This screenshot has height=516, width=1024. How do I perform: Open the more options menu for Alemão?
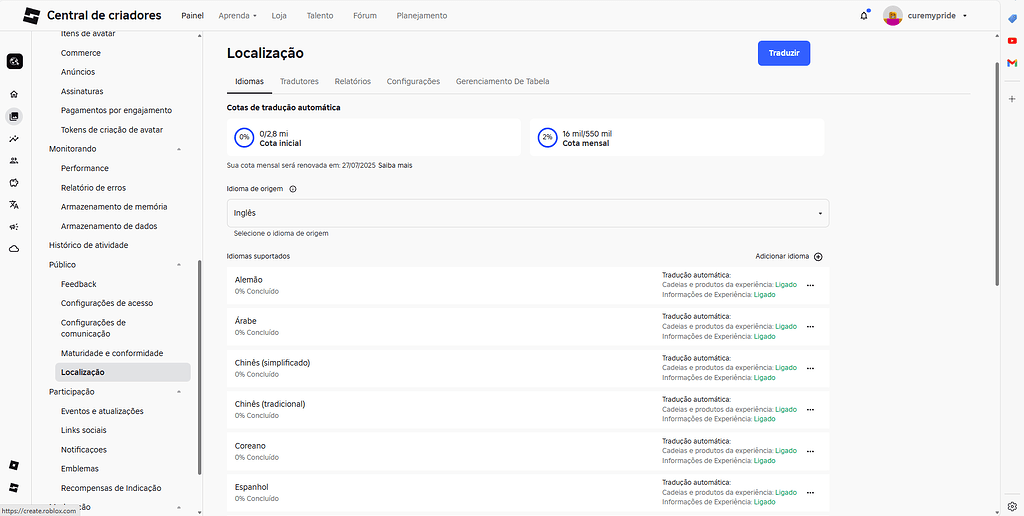pyautogui.click(x=810, y=285)
